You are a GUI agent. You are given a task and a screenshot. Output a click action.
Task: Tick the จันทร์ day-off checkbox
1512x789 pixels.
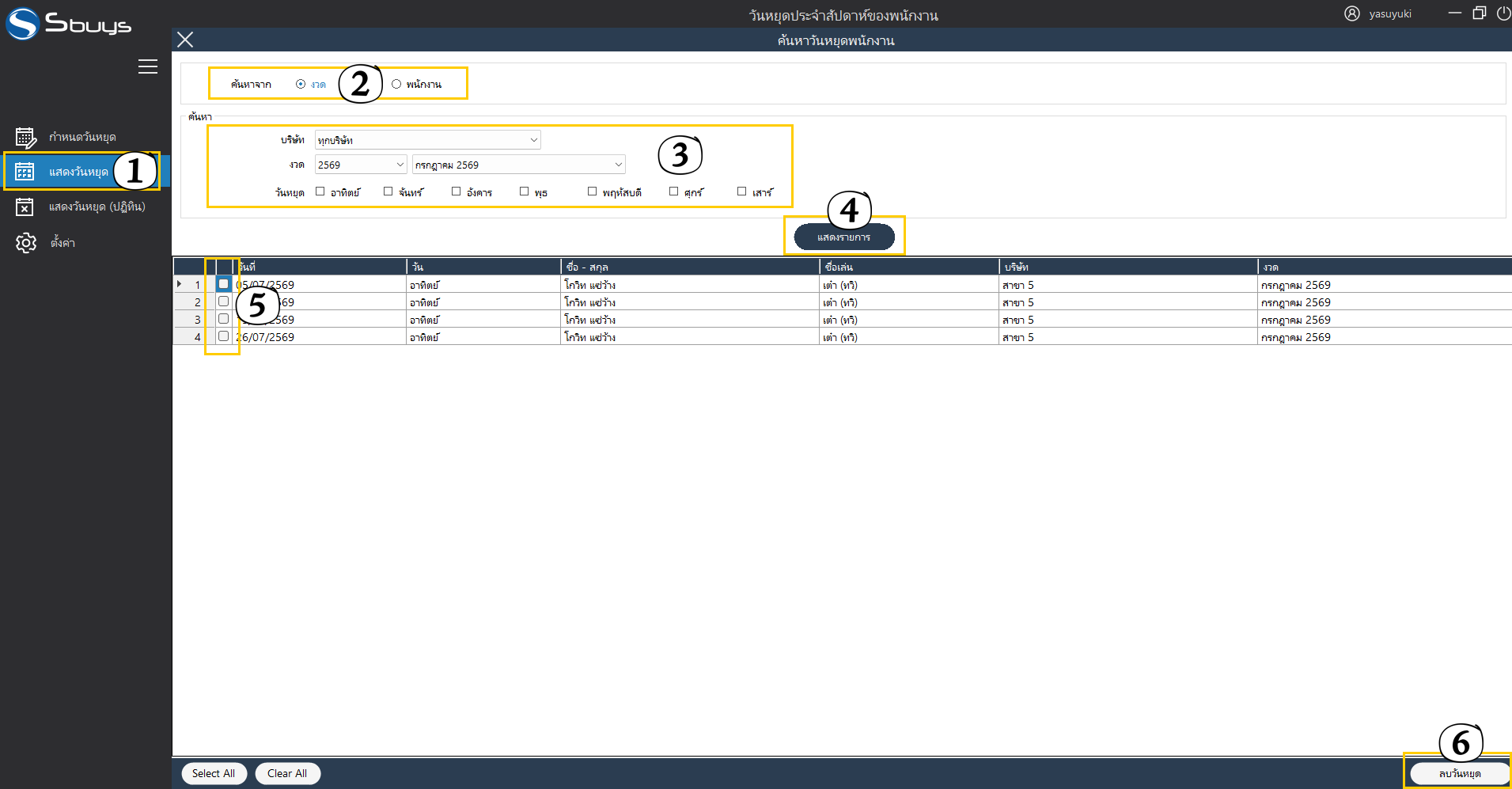(x=388, y=192)
